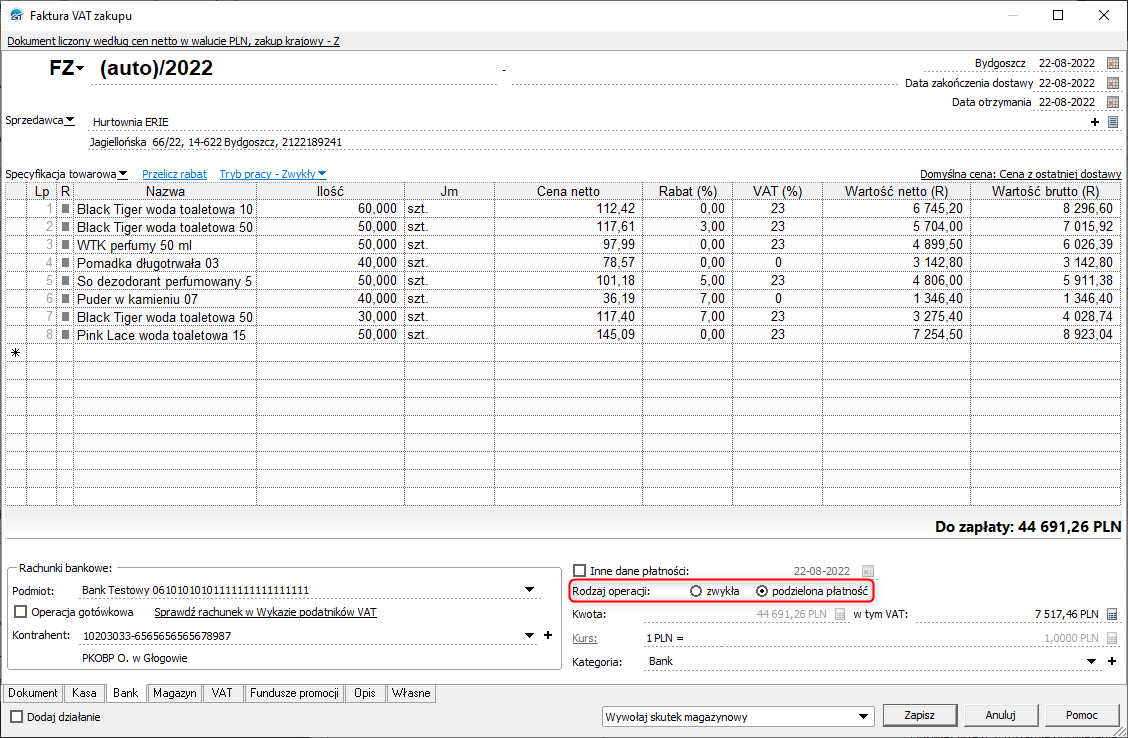Enable Operacja gotówkowa checkbox
The height and width of the screenshot is (738, 1128).
tap(21, 612)
